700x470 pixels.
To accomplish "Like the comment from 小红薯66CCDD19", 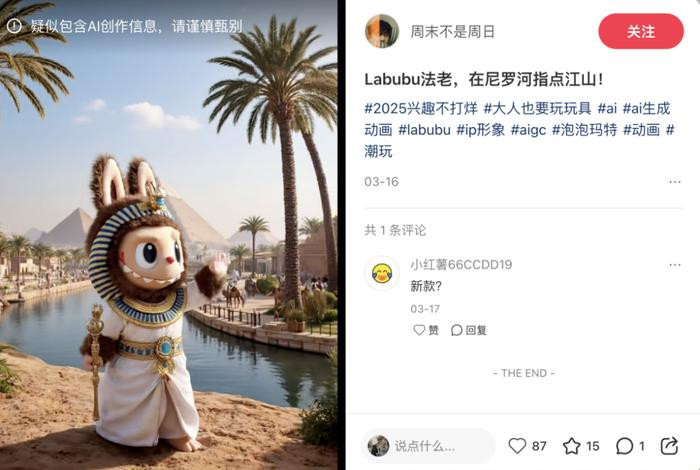I will point(425,330).
